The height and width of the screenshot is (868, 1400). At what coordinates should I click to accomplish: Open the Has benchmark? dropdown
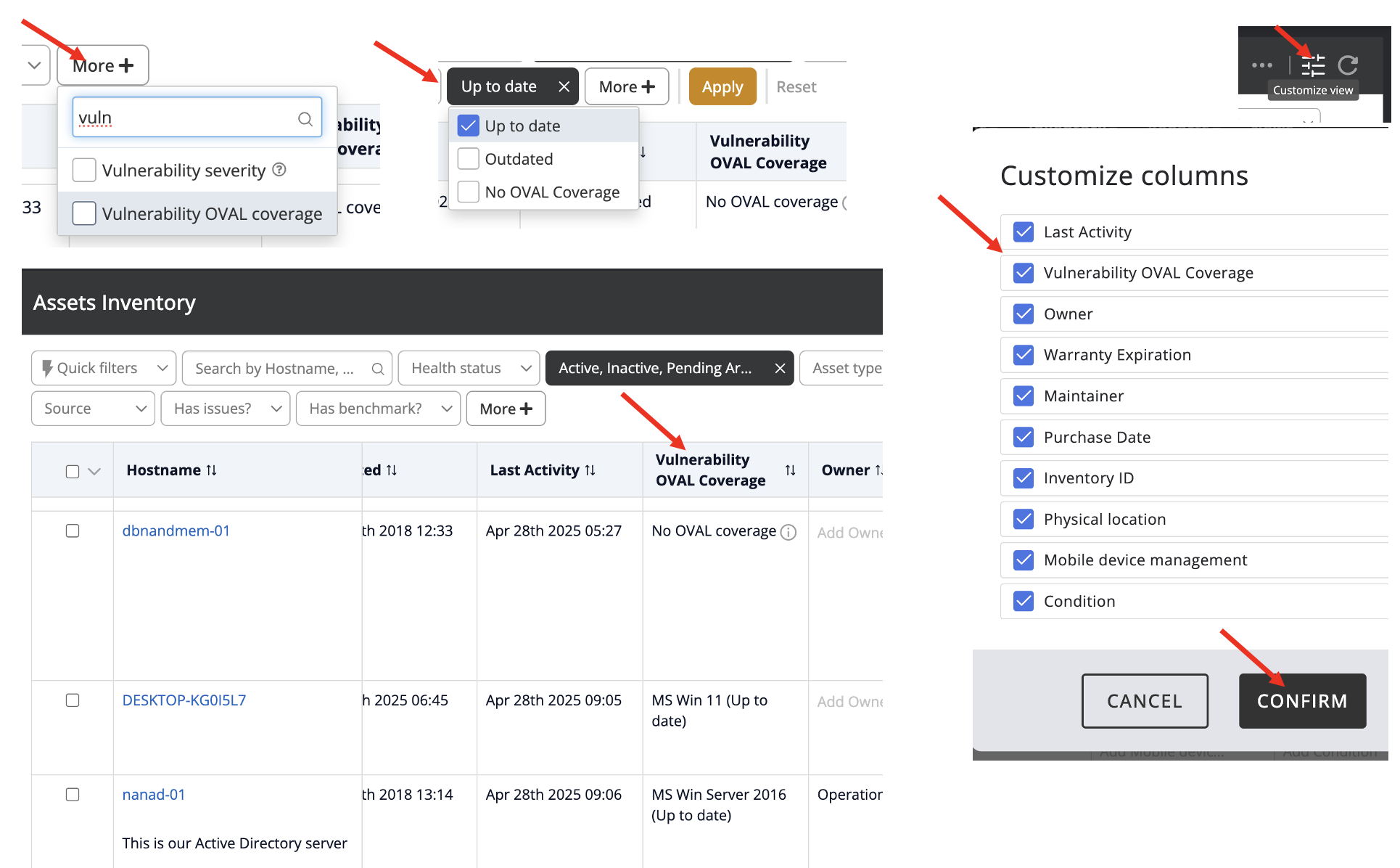pos(378,409)
